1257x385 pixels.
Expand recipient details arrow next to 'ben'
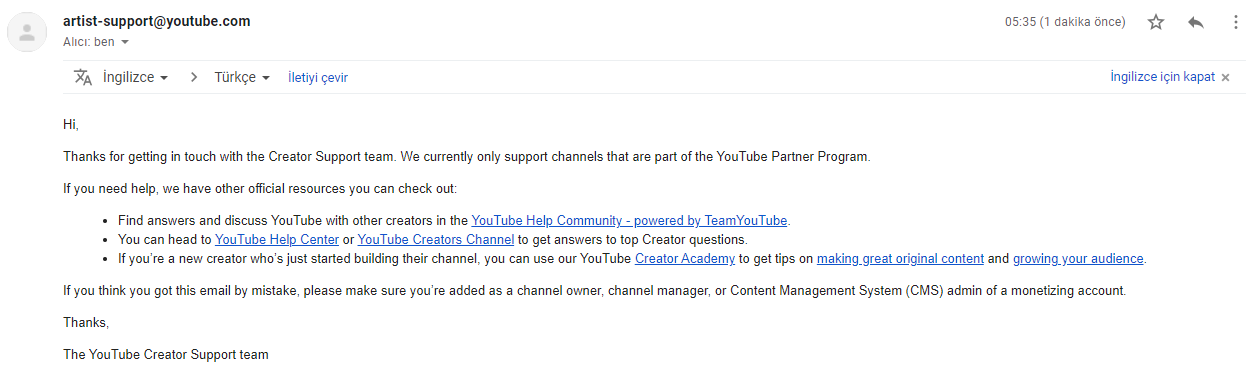(125, 42)
